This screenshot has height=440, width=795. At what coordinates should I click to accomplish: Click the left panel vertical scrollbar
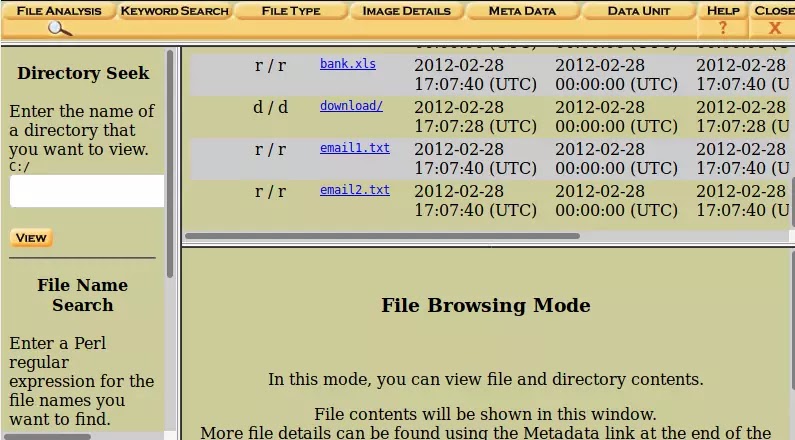click(170, 163)
